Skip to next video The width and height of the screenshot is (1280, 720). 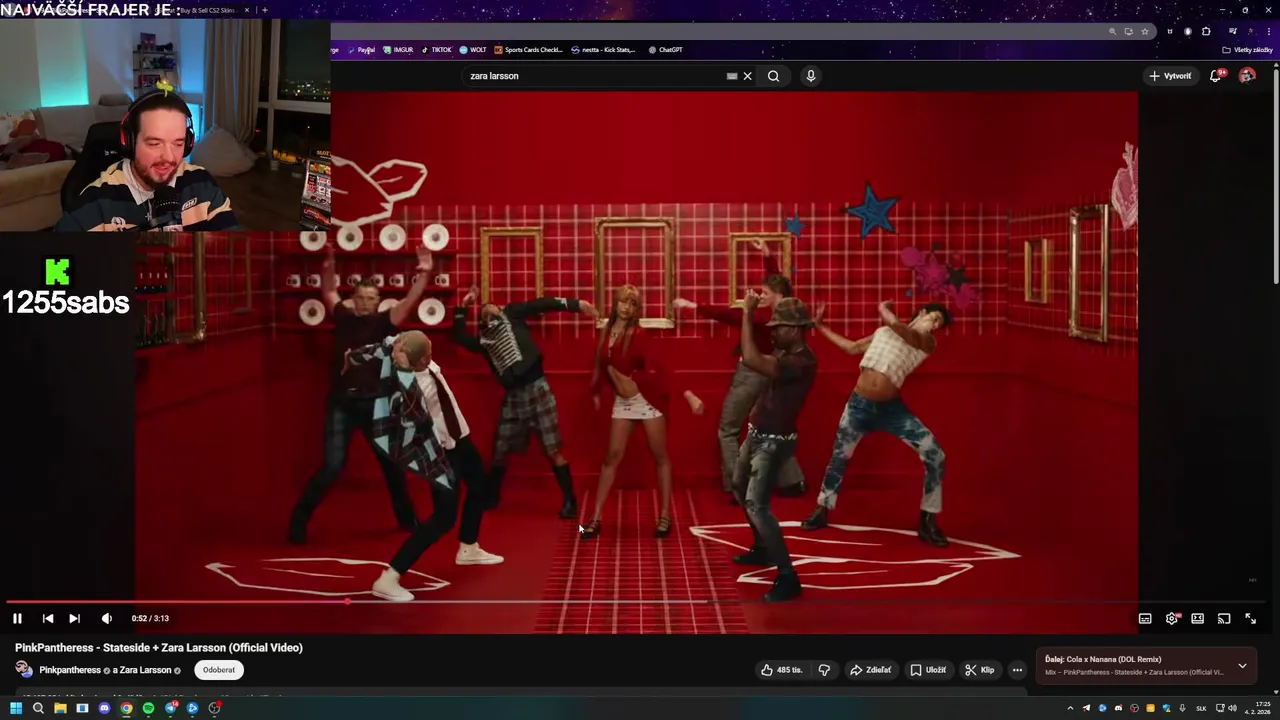(74, 618)
